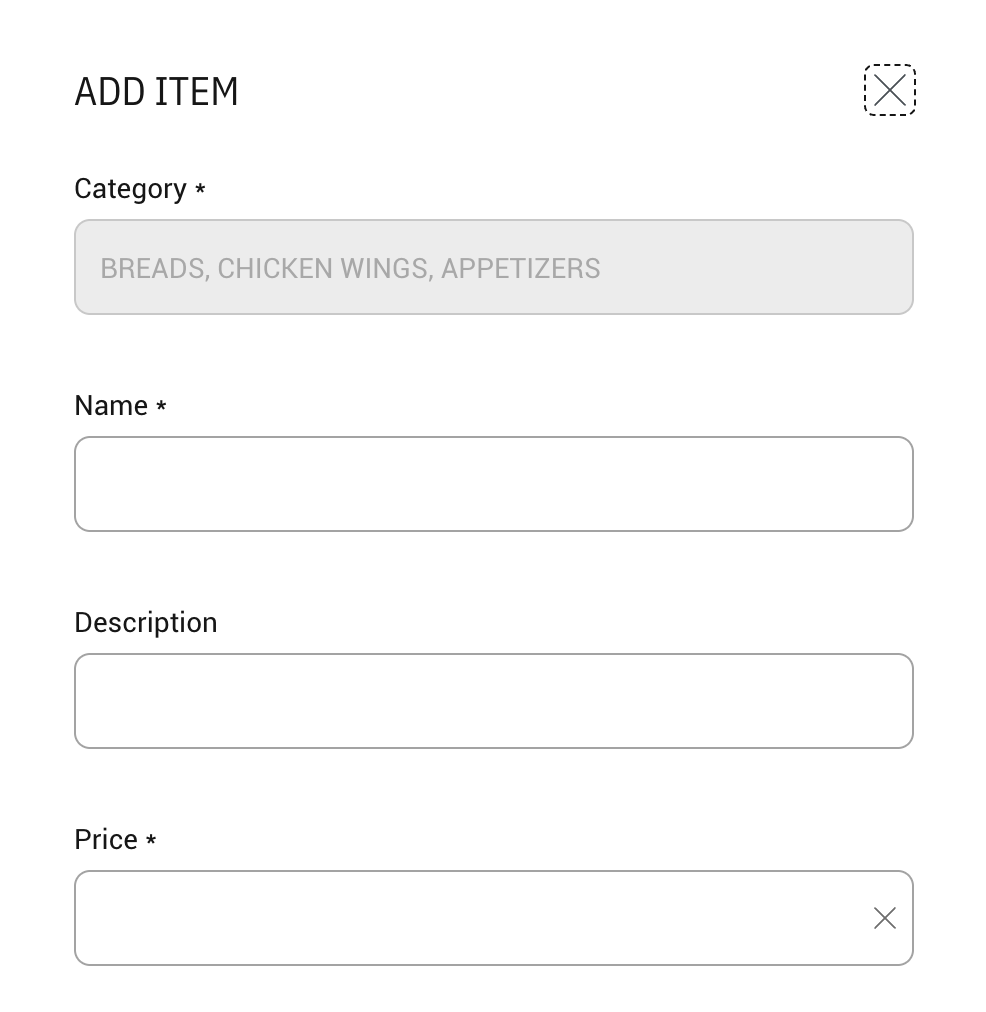Open the Category combo box
Image resolution: width=986 pixels, height=1012 pixels.
coord(493,267)
